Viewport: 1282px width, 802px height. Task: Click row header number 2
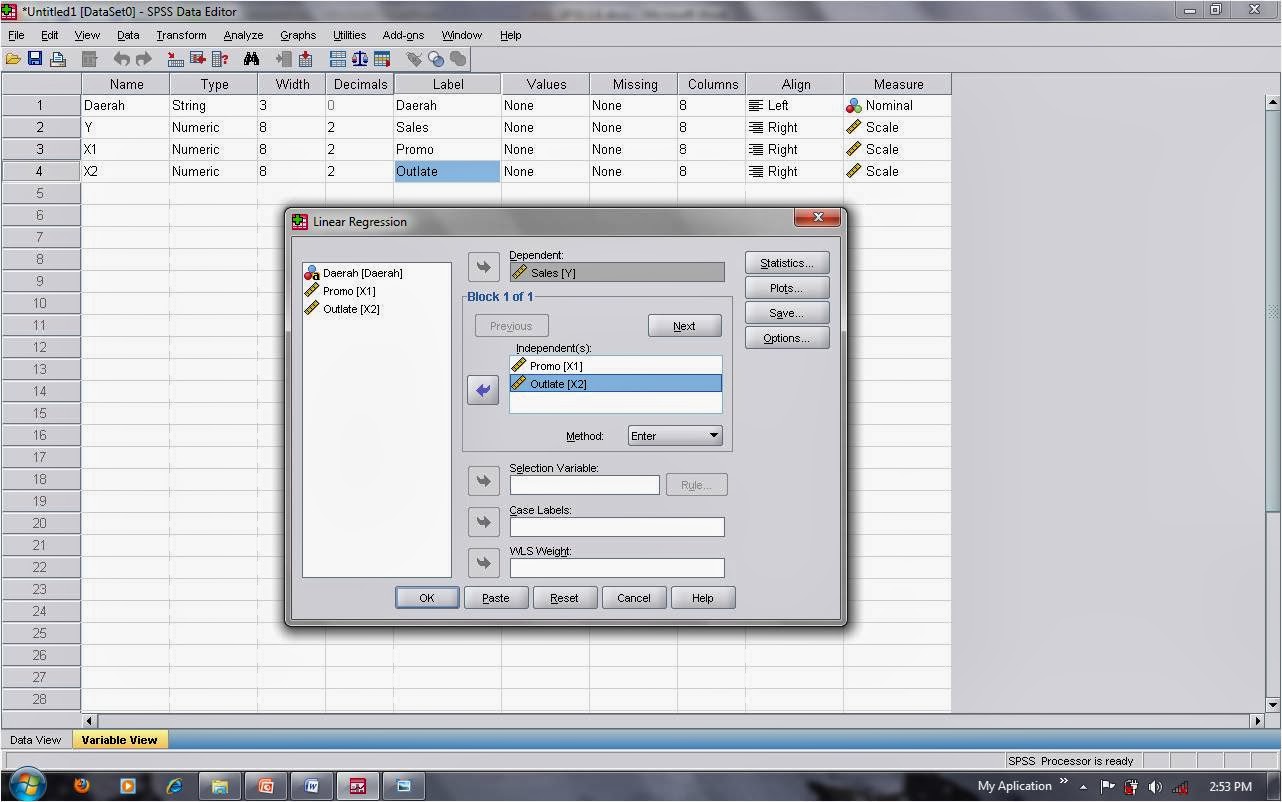coord(40,127)
